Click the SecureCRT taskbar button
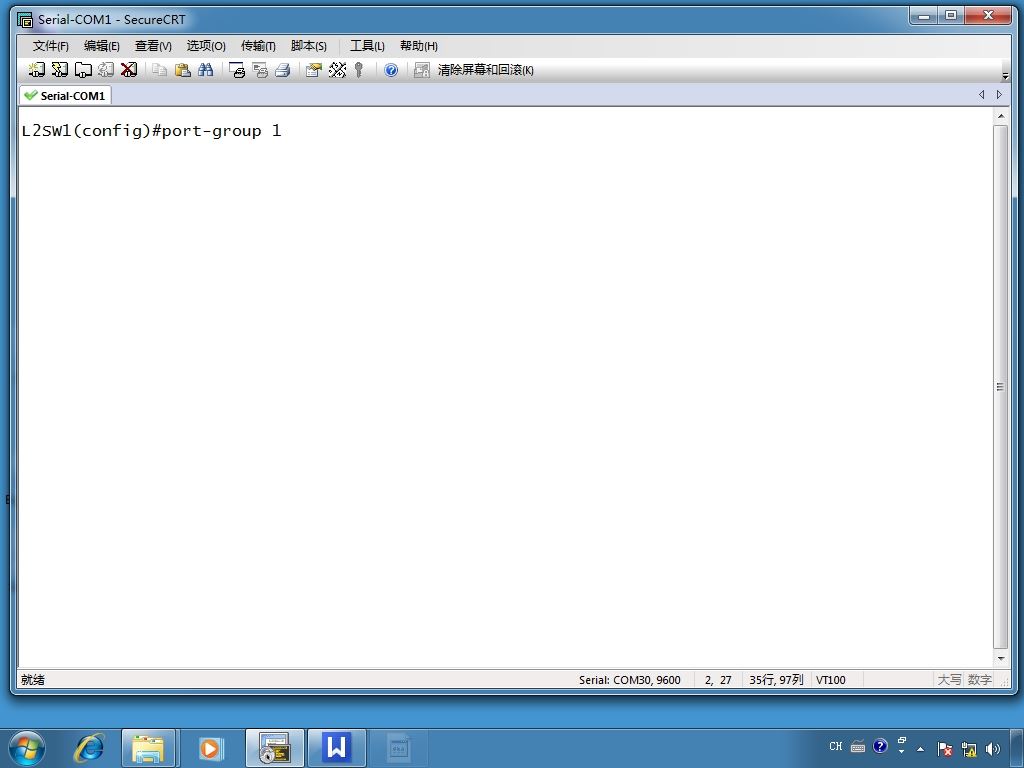The width and height of the screenshot is (1024, 768). (x=275, y=748)
